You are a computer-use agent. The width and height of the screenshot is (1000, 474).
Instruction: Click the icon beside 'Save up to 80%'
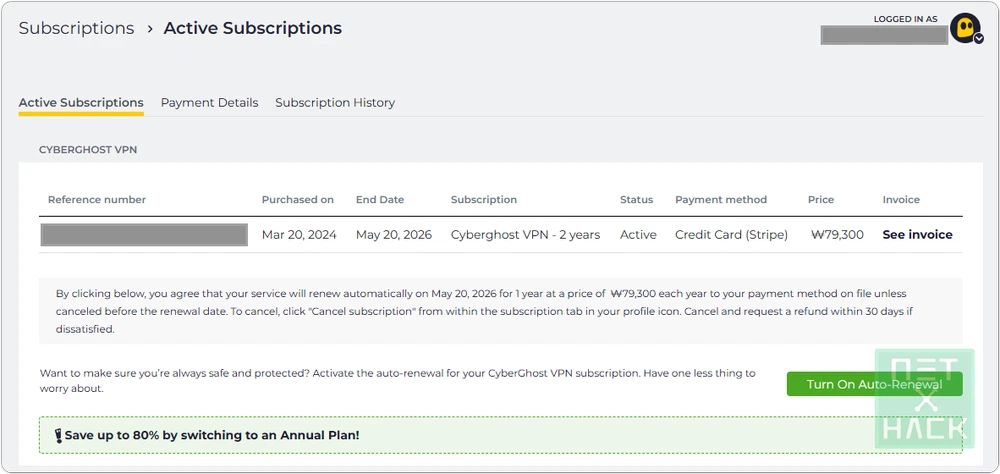click(x=58, y=436)
